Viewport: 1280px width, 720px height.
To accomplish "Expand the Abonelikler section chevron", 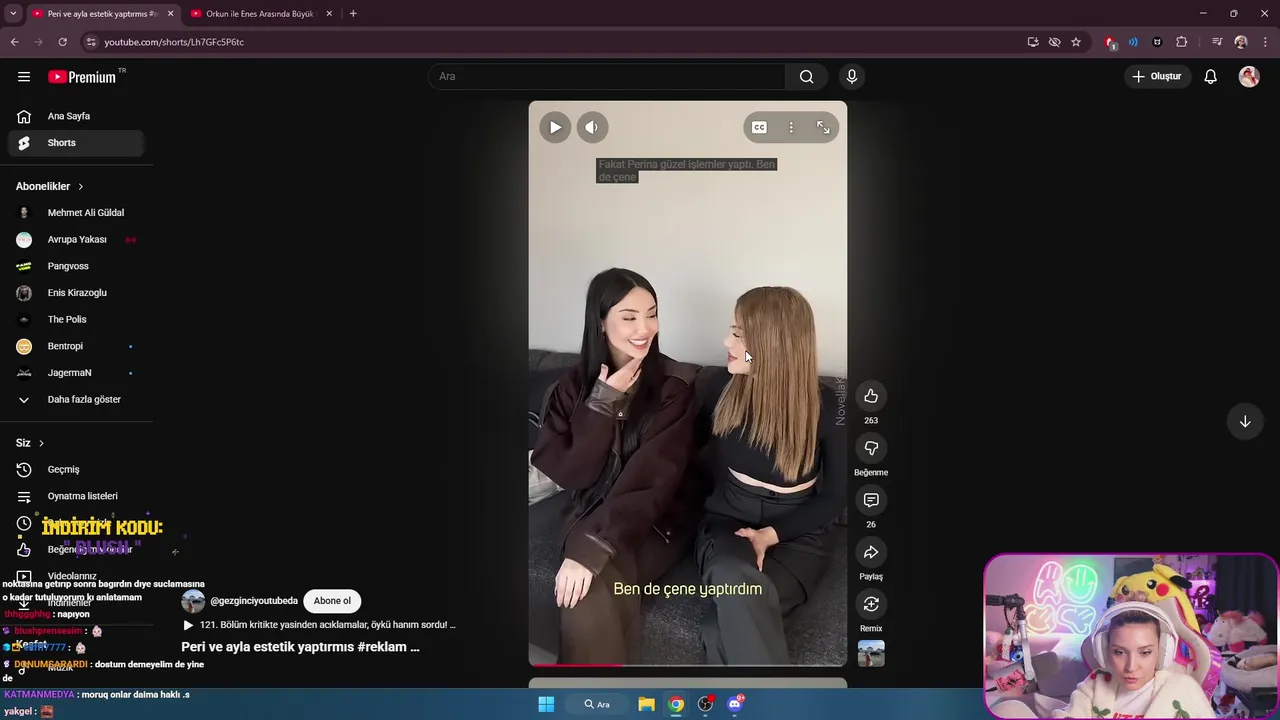I will pos(81,186).
